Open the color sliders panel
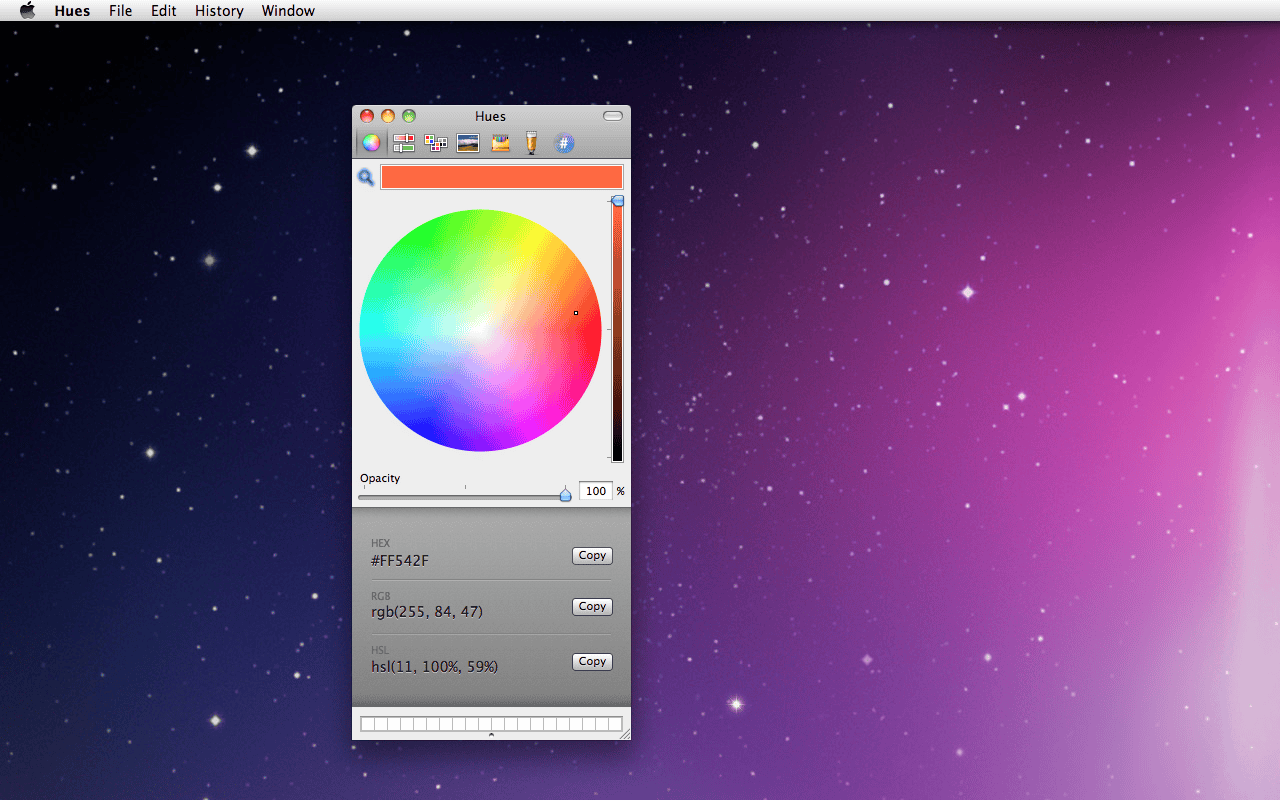 coord(404,142)
